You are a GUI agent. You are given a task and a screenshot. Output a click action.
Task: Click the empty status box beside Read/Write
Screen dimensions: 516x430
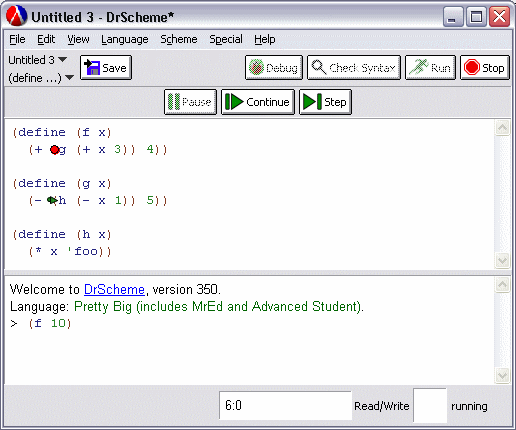430,406
